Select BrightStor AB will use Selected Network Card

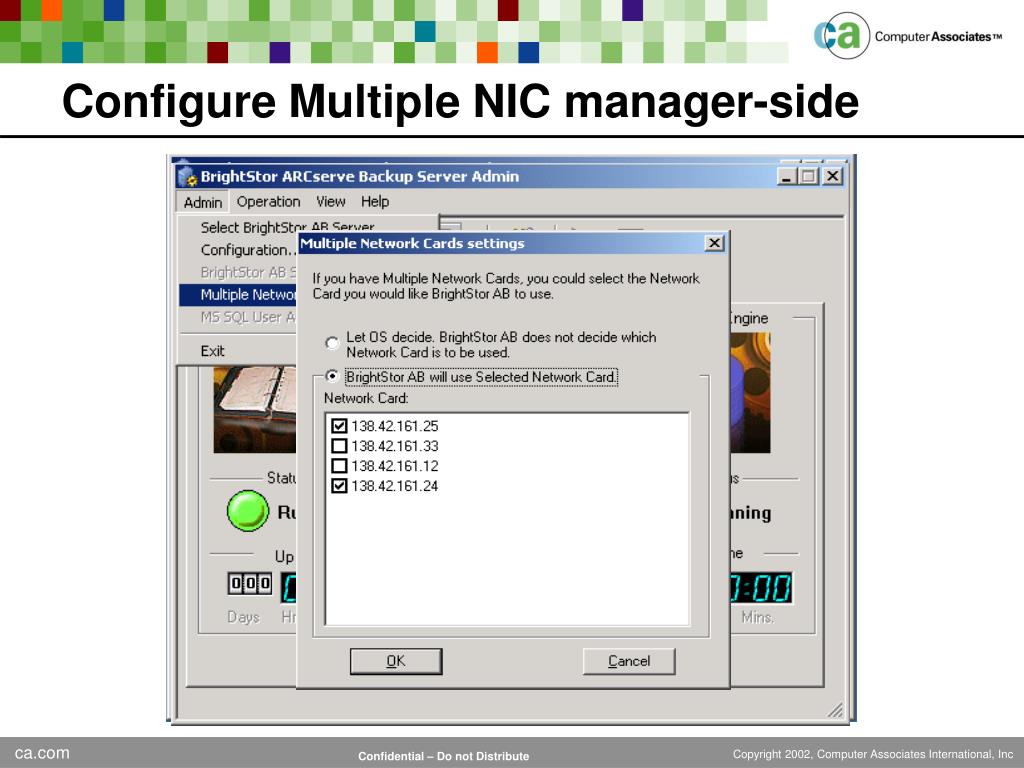pyautogui.click(x=332, y=376)
